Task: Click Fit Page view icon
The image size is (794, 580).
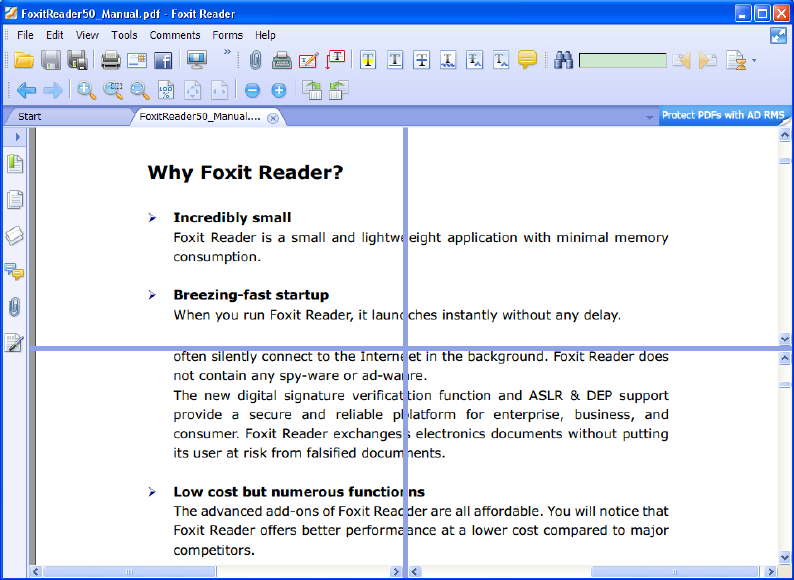Action: click(x=192, y=90)
